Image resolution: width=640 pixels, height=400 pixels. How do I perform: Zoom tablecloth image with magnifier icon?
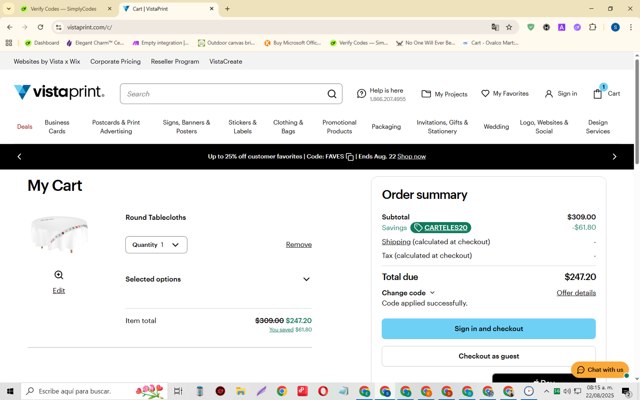click(x=59, y=275)
